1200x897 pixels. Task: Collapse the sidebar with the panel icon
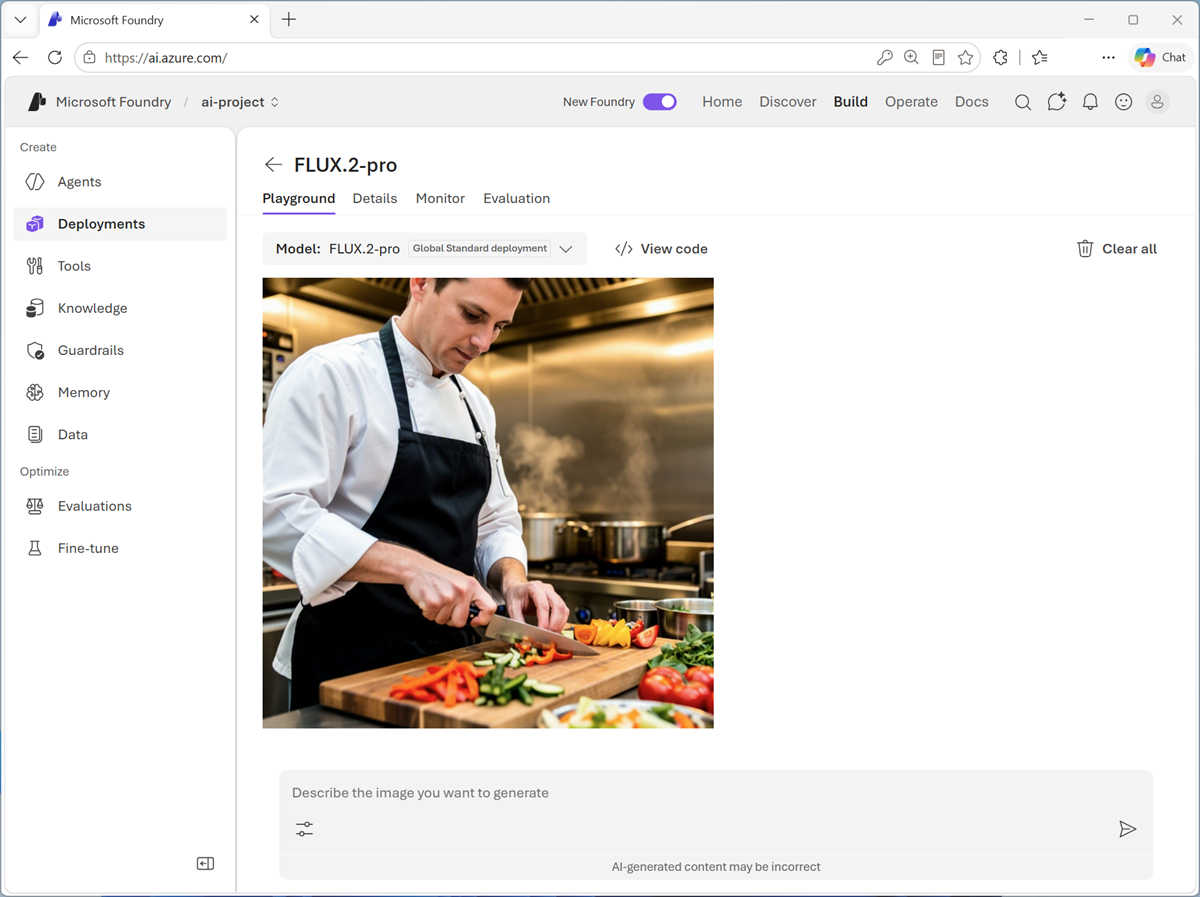click(205, 864)
